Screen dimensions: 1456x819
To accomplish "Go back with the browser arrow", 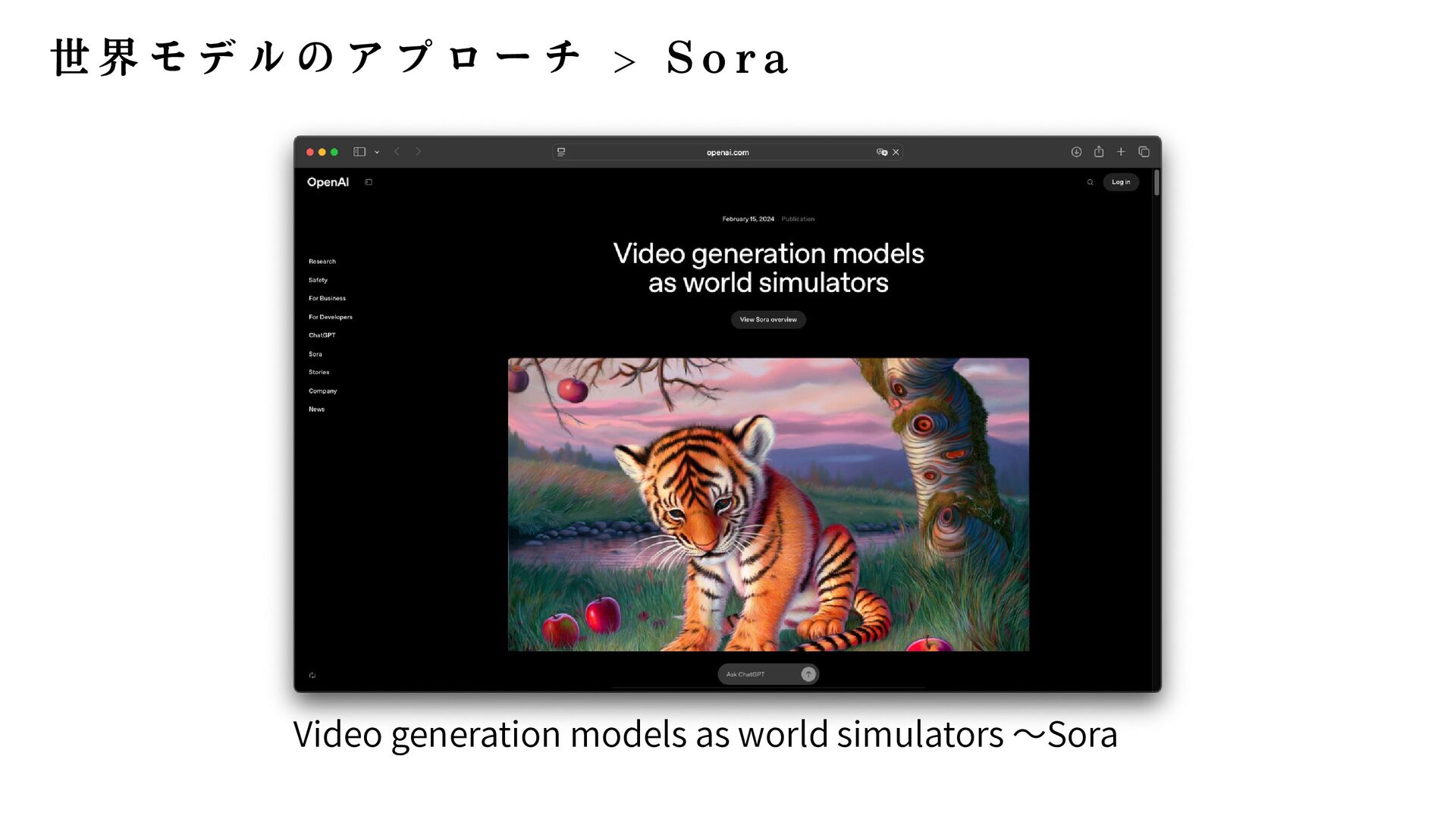I will click(397, 152).
